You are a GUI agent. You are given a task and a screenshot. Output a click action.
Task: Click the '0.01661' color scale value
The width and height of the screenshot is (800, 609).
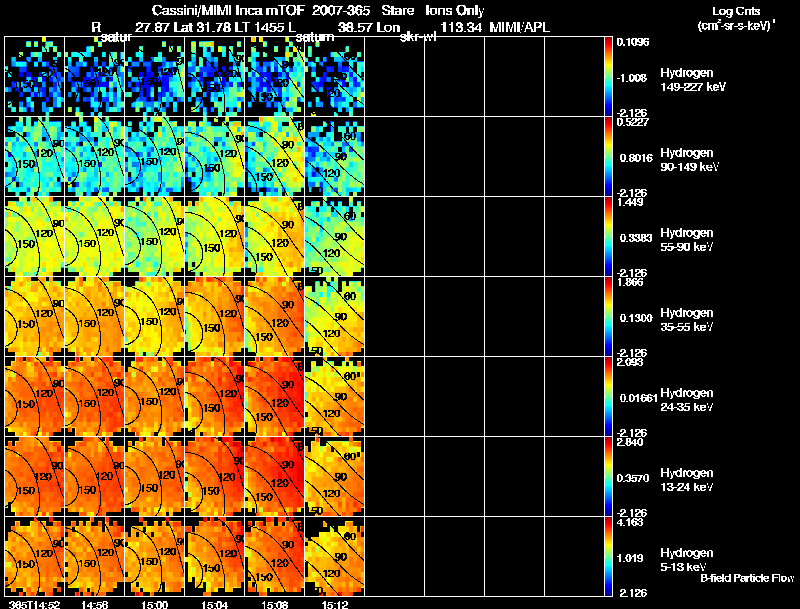click(638, 398)
